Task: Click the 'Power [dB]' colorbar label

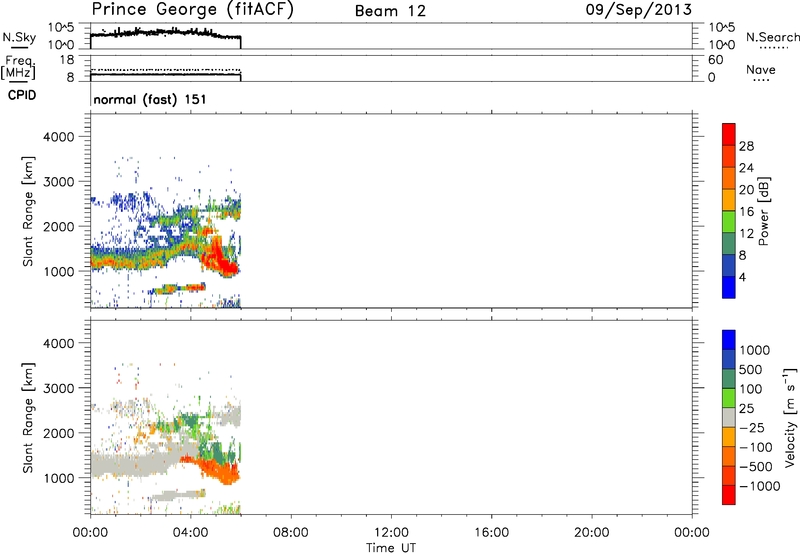Action: [x=763, y=211]
